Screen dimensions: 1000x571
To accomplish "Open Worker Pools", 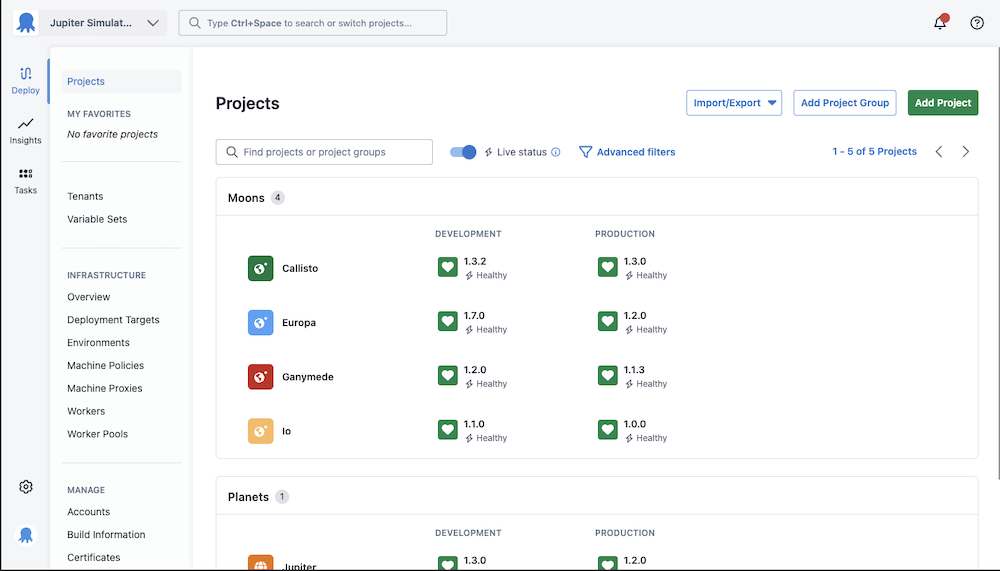I will pyautogui.click(x=97, y=434).
